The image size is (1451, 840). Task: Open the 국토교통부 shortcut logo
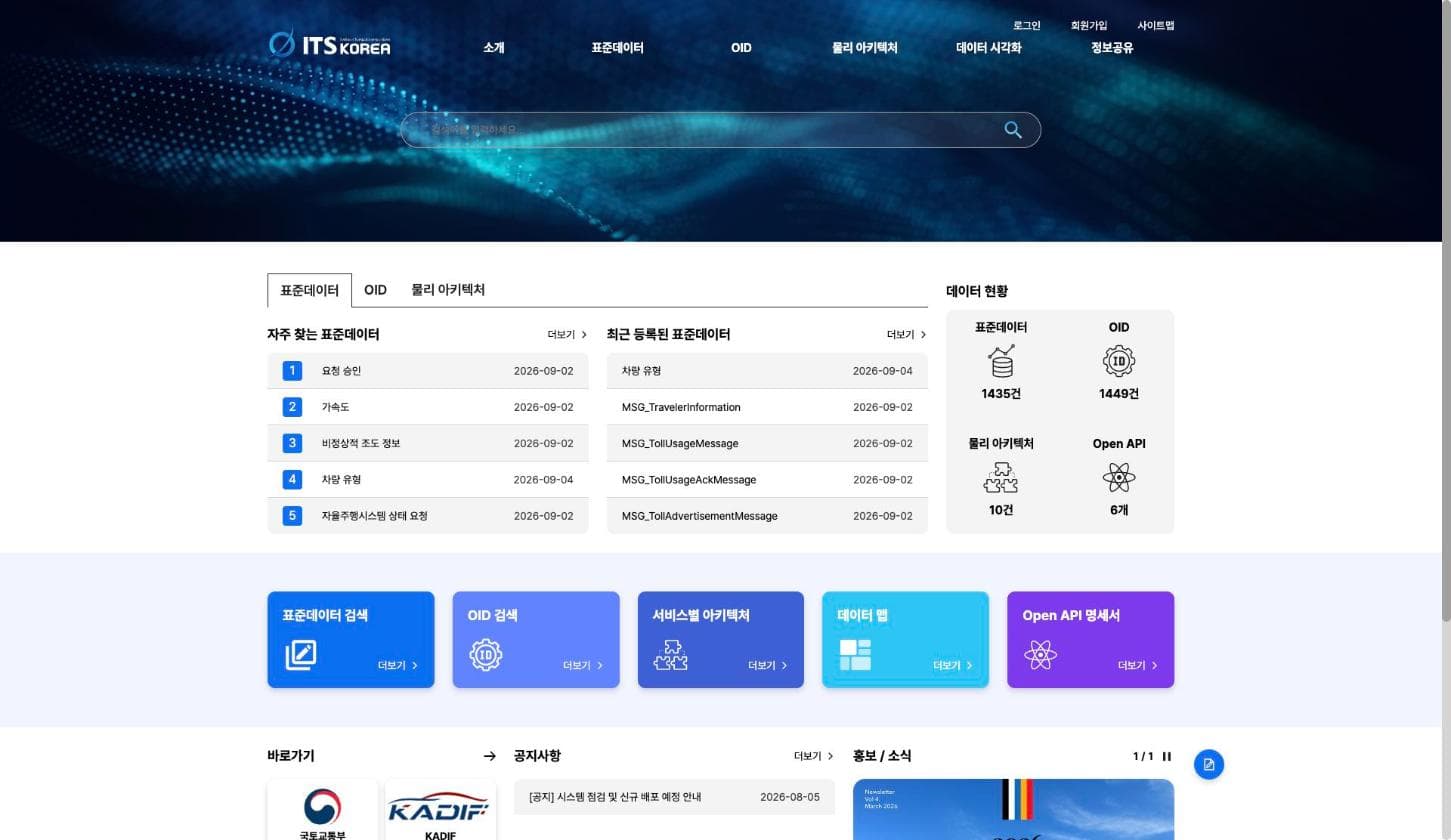pos(322,810)
